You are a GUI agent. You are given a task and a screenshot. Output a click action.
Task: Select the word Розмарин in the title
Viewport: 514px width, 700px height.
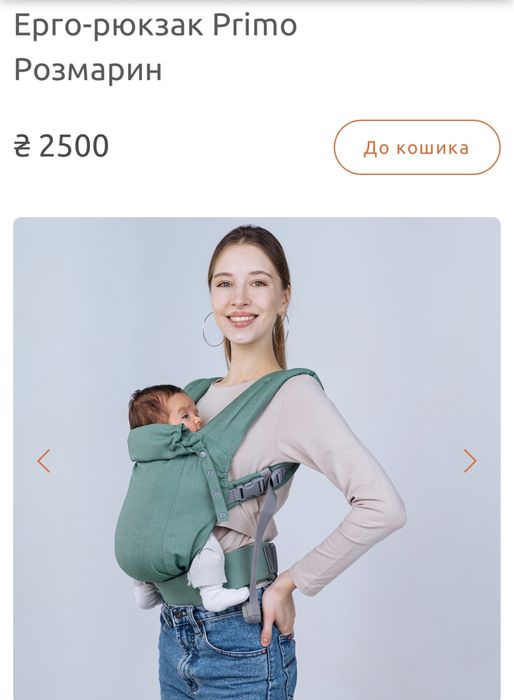click(x=88, y=71)
